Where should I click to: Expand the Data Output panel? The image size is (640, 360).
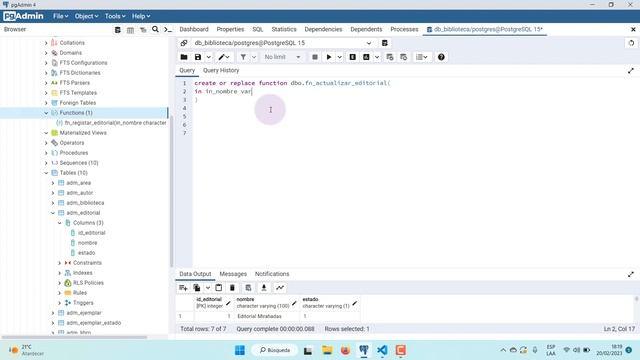(631, 274)
